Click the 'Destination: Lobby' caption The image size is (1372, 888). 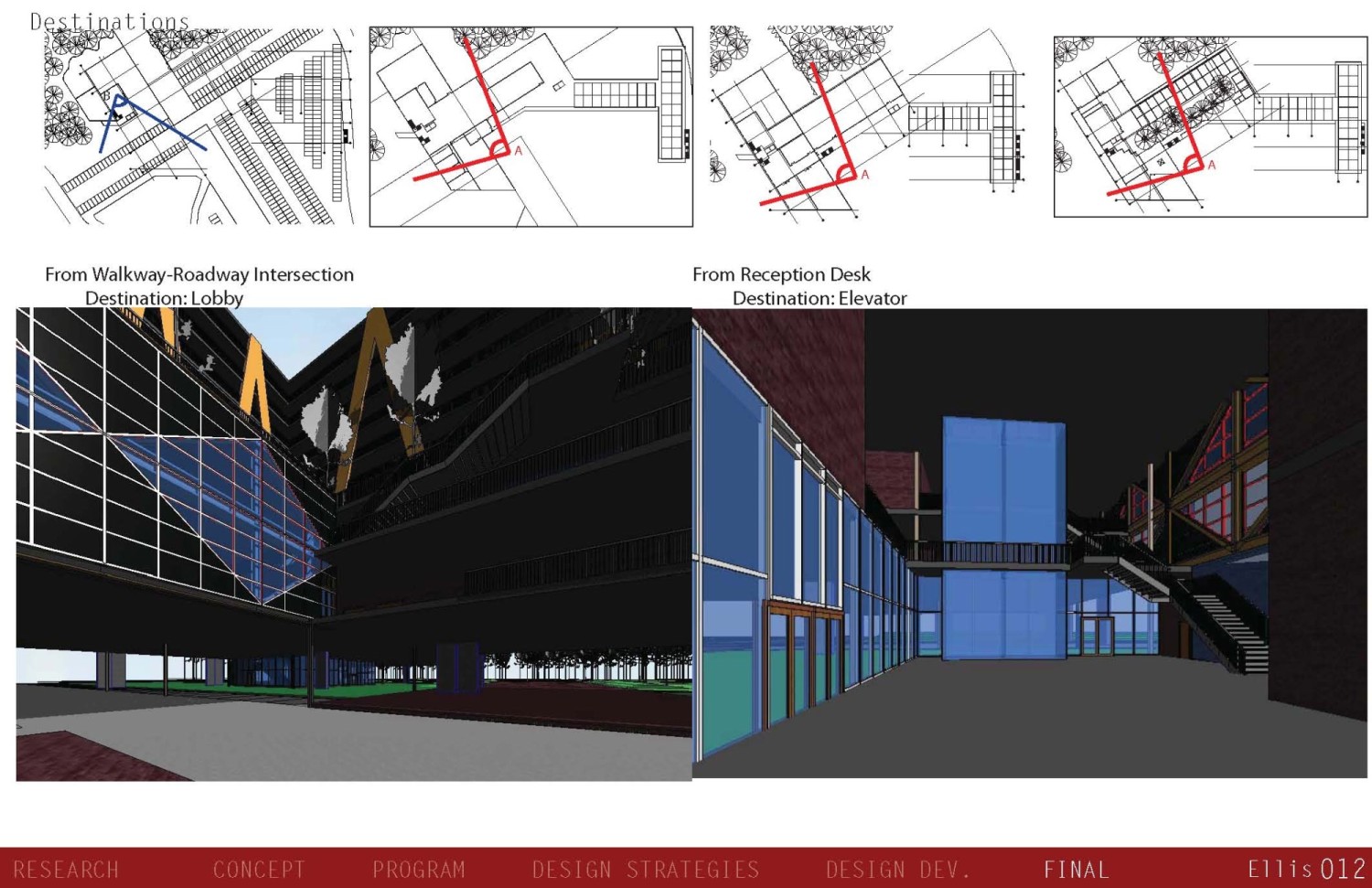[x=165, y=298]
